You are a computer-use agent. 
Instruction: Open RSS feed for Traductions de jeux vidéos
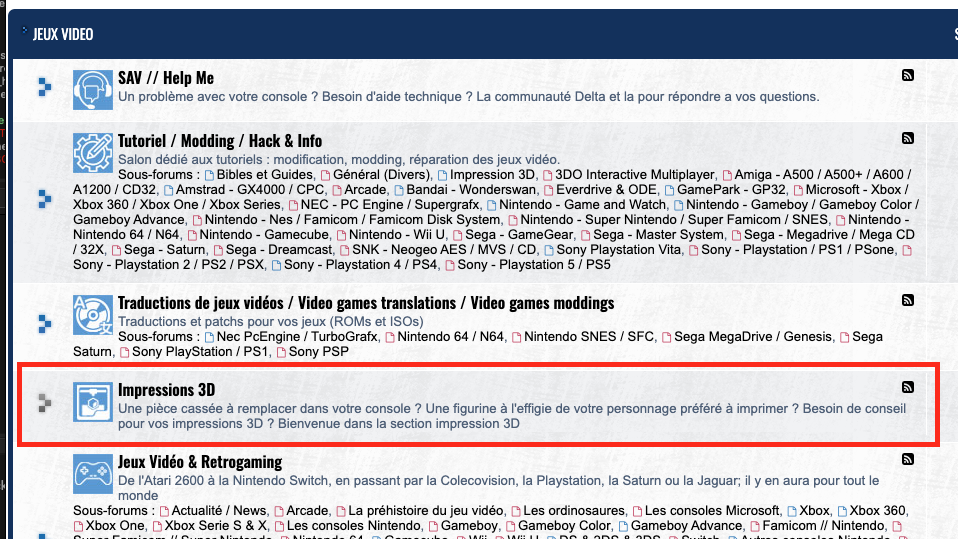[908, 300]
